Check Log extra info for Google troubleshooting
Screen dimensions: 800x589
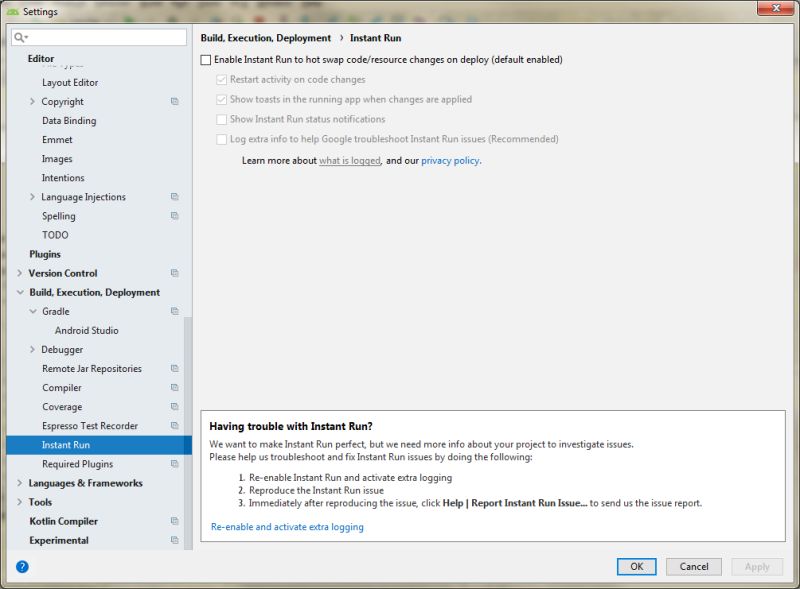[224, 140]
